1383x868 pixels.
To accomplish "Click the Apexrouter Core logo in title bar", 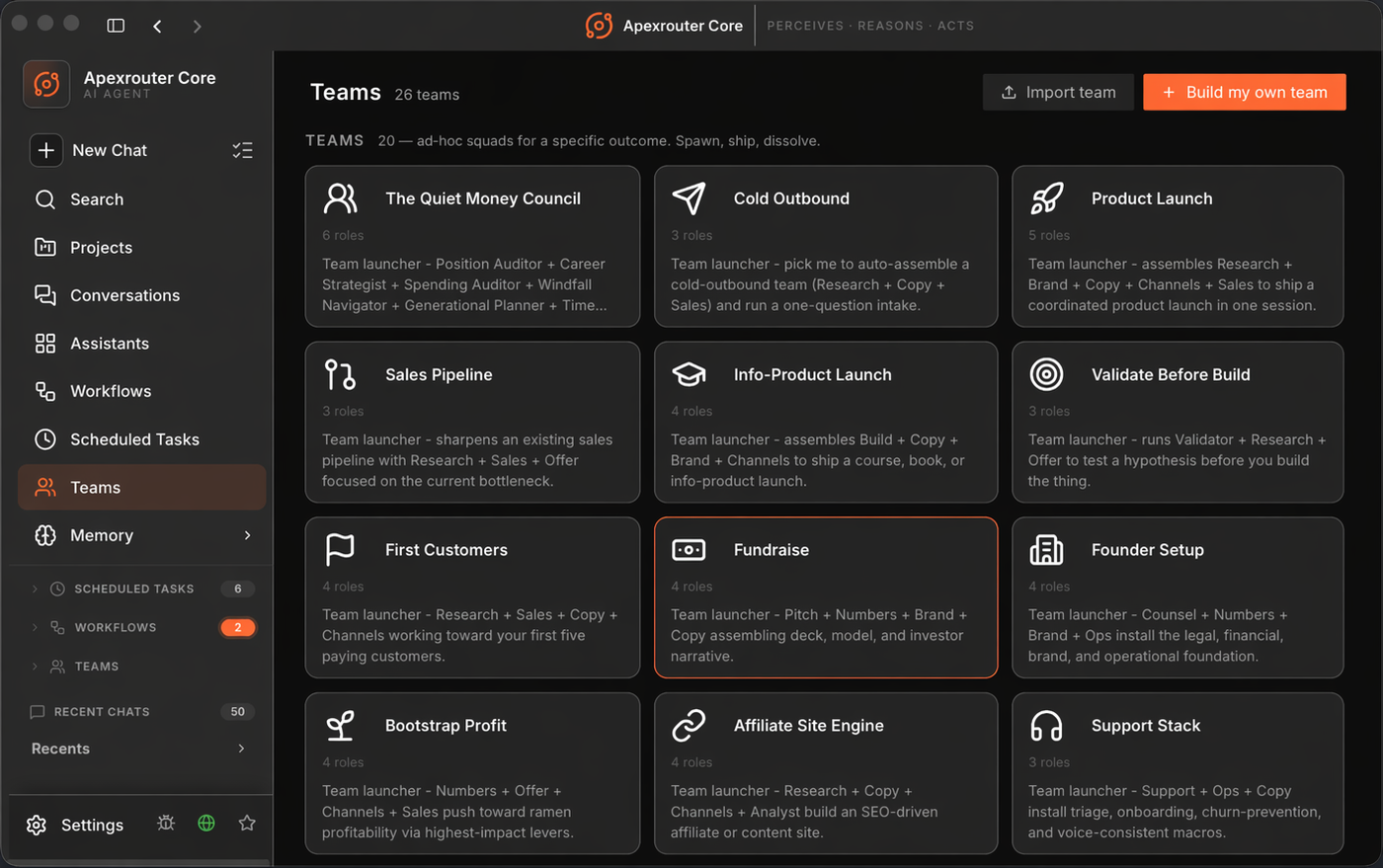I will click(599, 26).
